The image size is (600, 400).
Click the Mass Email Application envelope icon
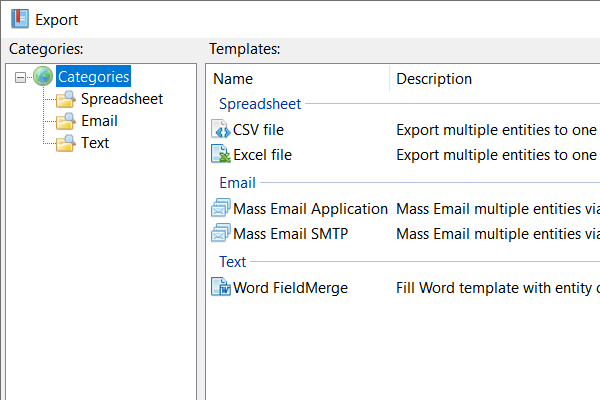click(221, 209)
